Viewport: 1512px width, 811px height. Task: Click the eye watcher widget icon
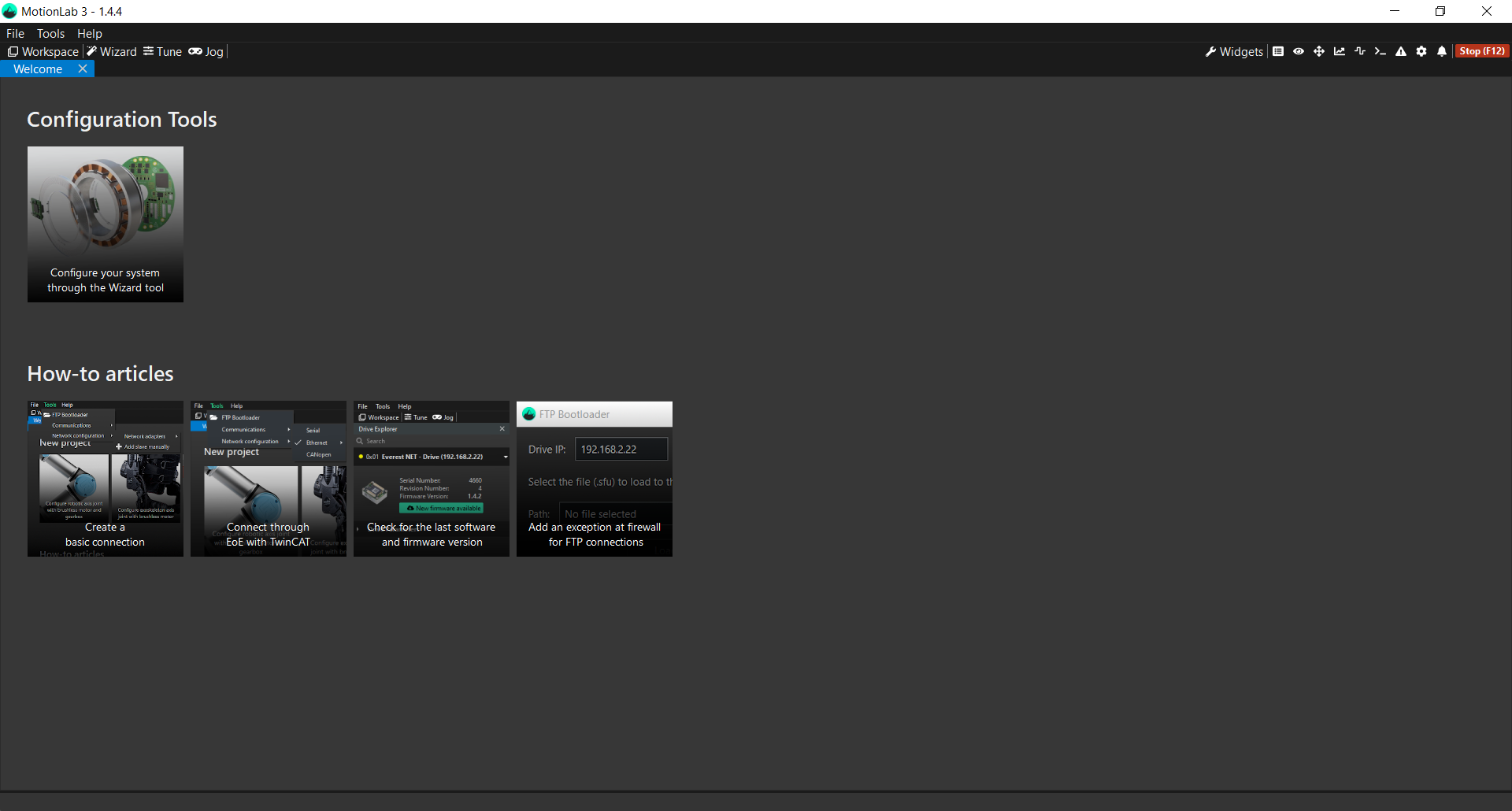tap(1299, 52)
